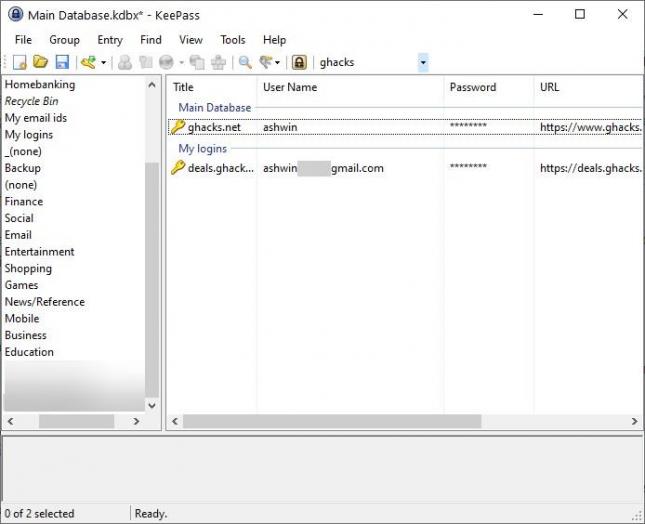Open the Show Entries dropdown arrow
Image resolution: width=645 pixels, height=524 pixels.
point(277,63)
